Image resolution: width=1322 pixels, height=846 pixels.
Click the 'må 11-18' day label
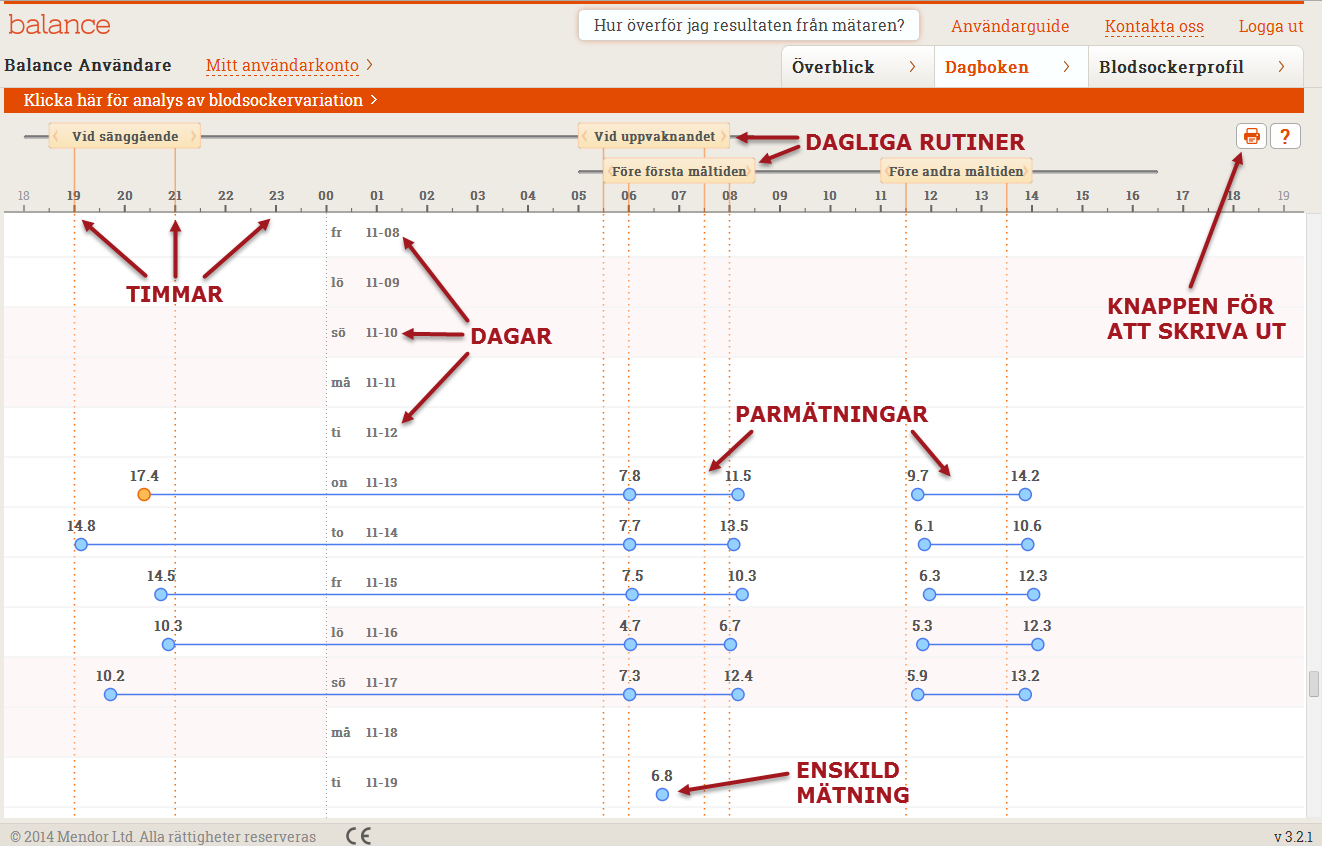[x=364, y=733]
